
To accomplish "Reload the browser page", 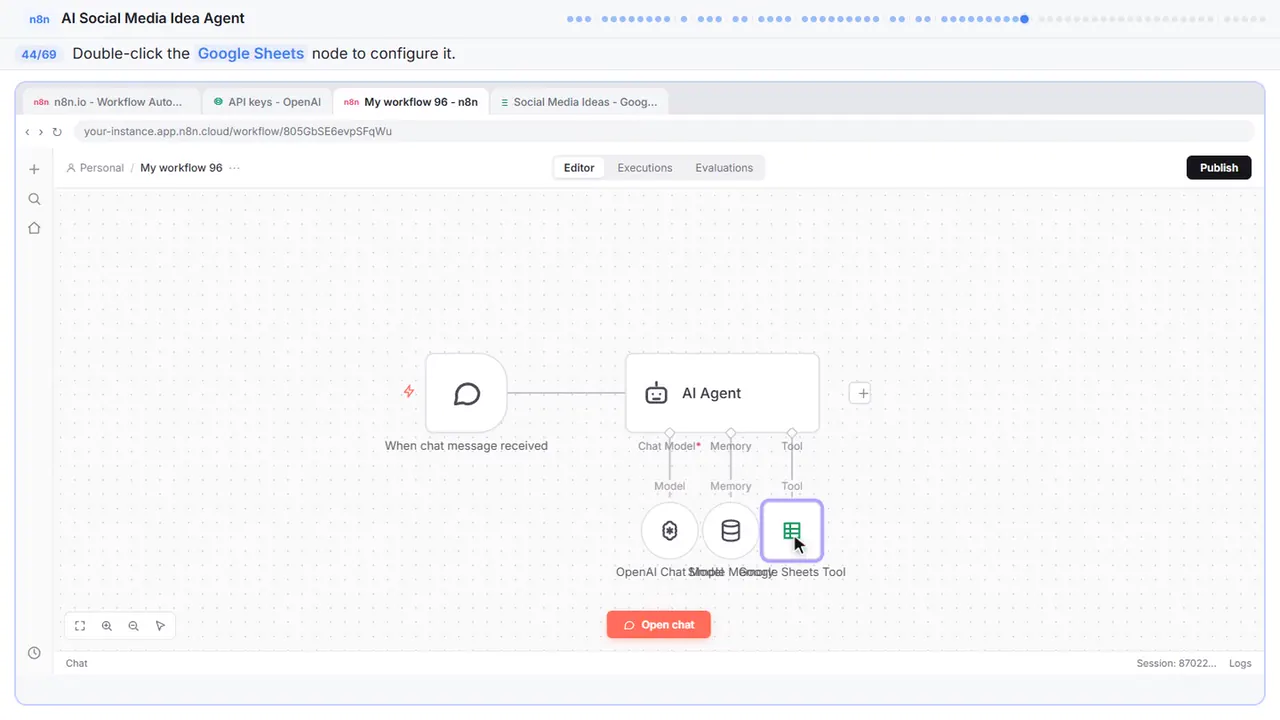I will [x=57, y=131].
